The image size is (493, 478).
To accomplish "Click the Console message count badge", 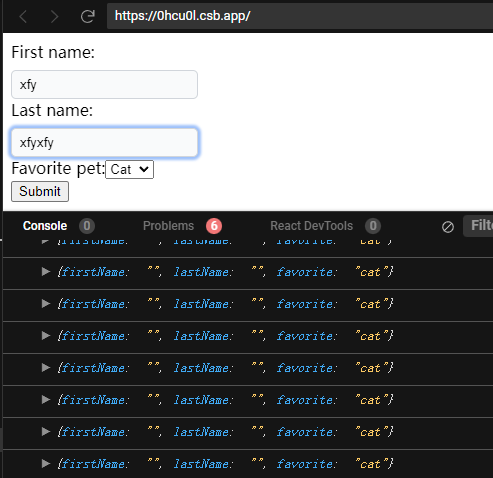I will click(87, 226).
